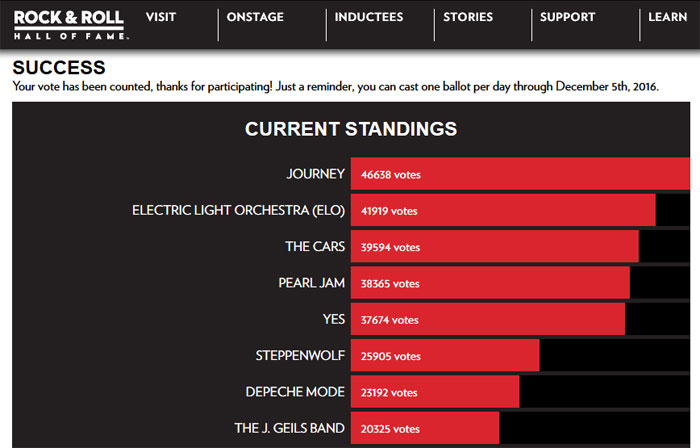Open the Onstage menu
This screenshot has width=700, height=448.
click(x=255, y=17)
